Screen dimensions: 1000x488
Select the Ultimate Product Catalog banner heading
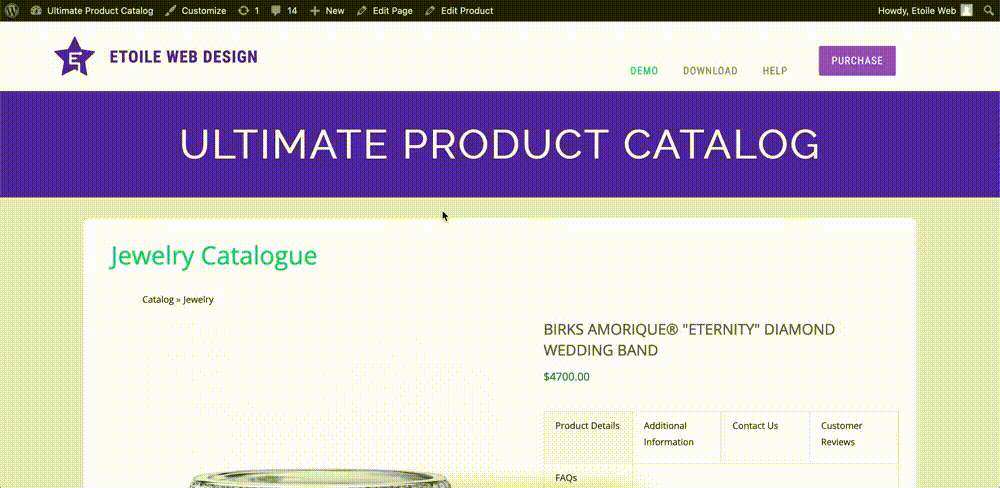pyautogui.click(x=500, y=144)
